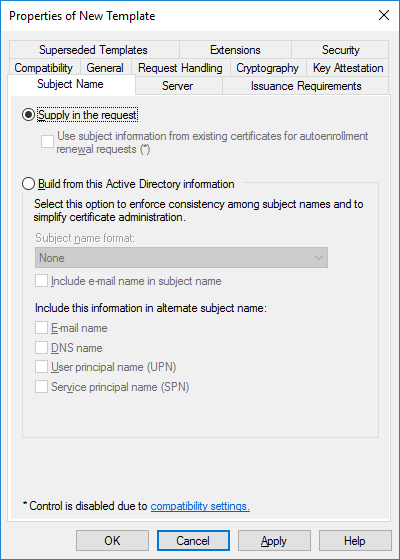Follow the compatibility settings link
Screen dimensions: 400x560
(200, 506)
